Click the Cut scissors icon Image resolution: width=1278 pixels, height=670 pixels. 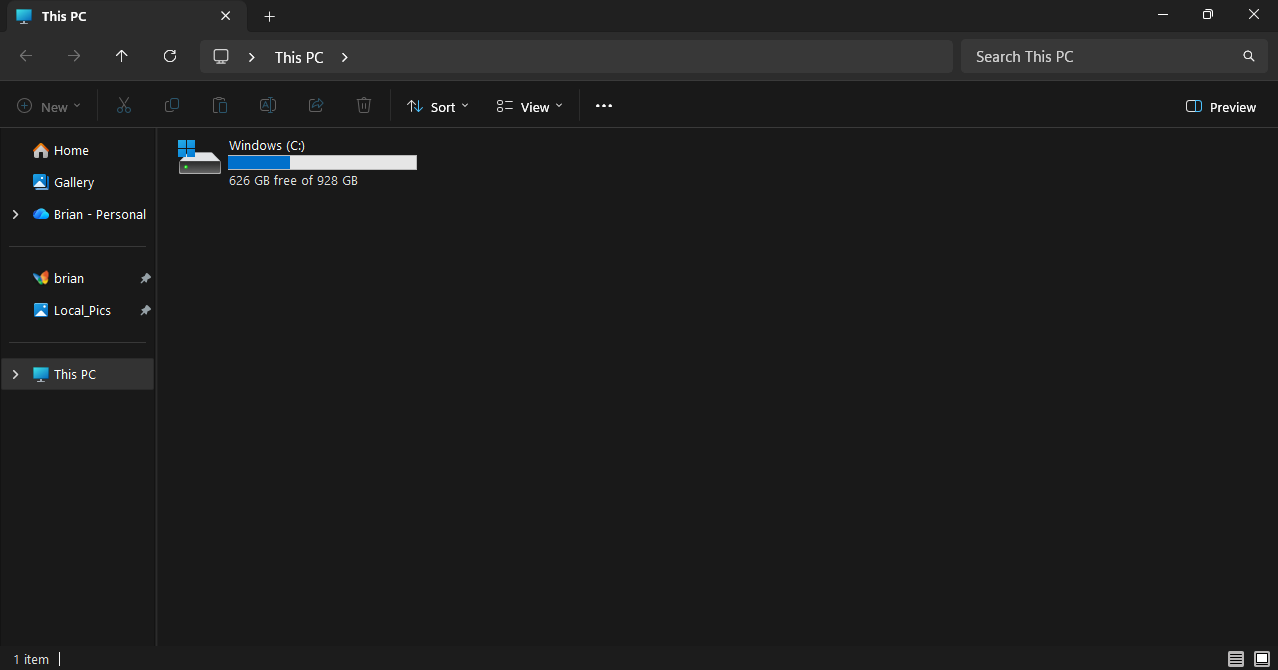[x=124, y=106]
